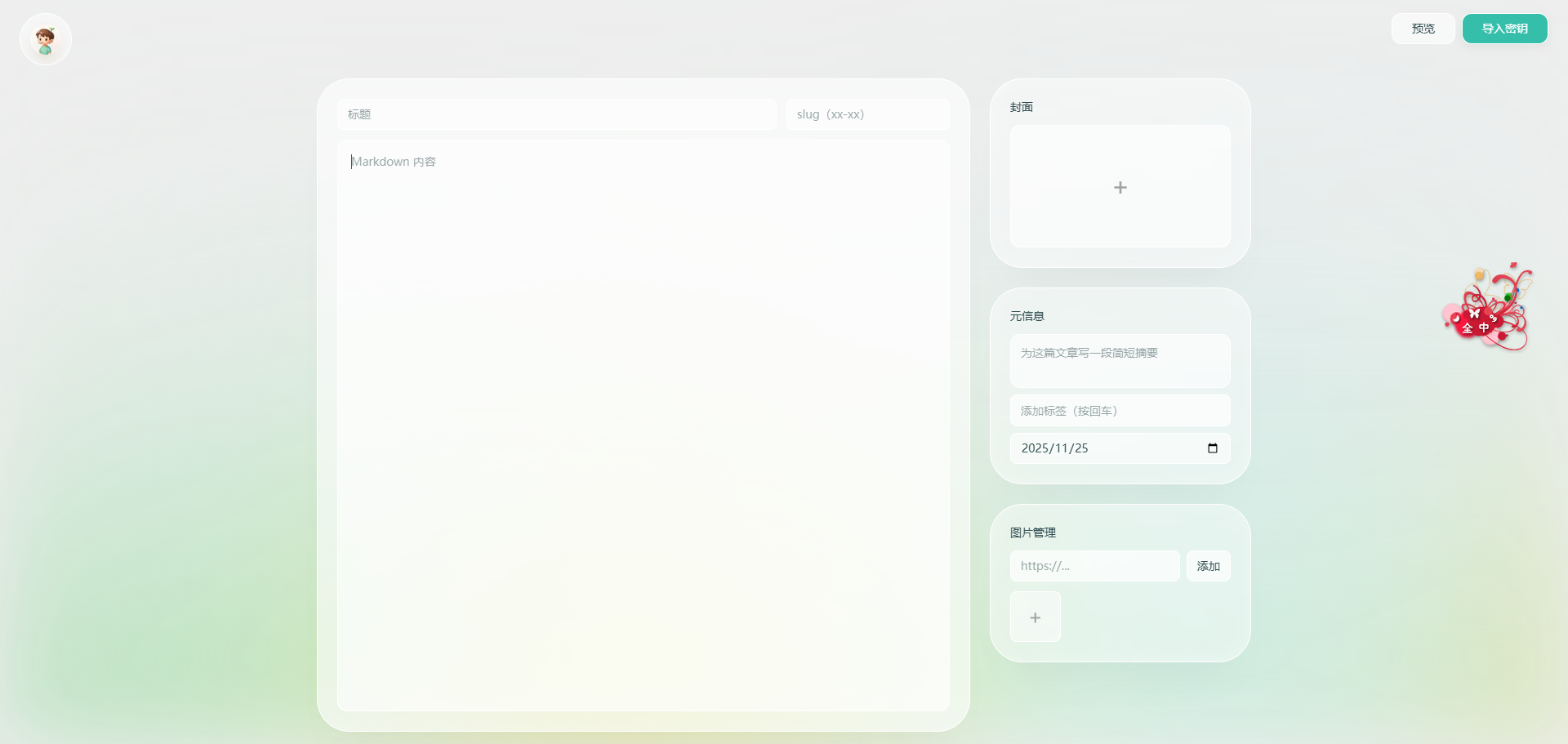The width and height of the screenshot is (1568, 744).
Task: Click the 添加标签 tag input field
Action: [x=1120, y=411]
